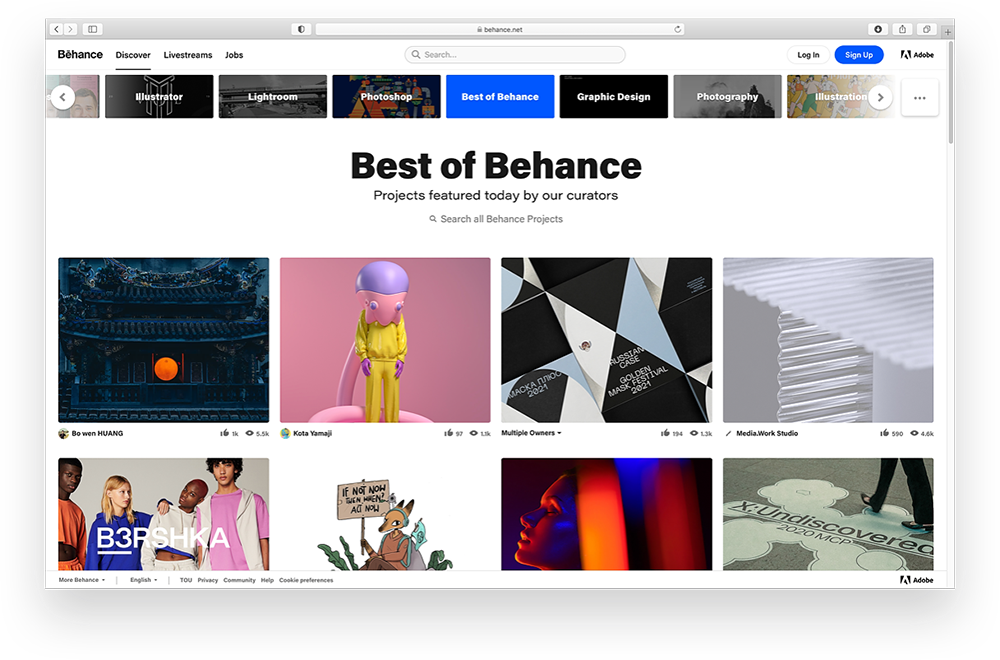The image size is (1000, 660).
Task: Open the Livestreams tab
Action: [x=188, y=55]
